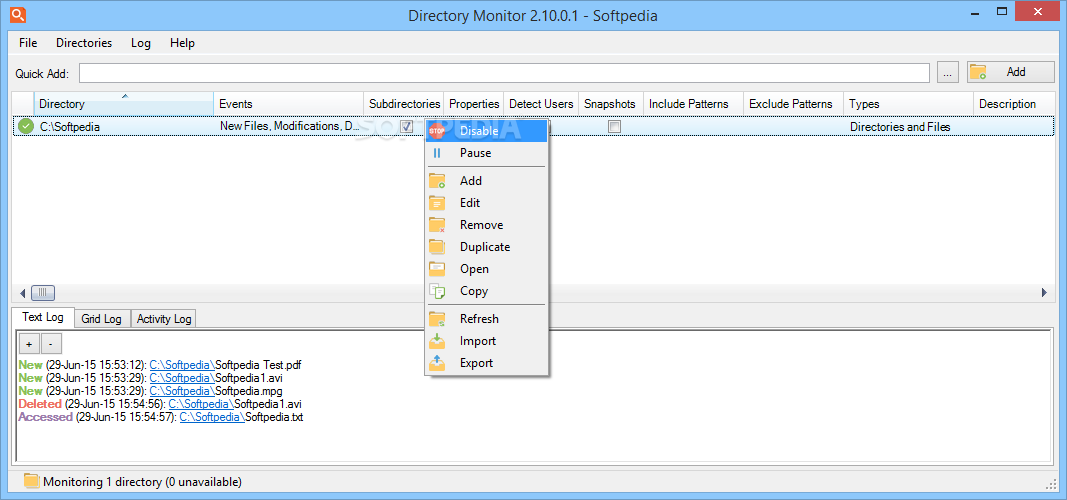The image size is (1067, 500).
Task: Click the plus button in Text Log
Action: pyautogui.click(x=29, y=344)
